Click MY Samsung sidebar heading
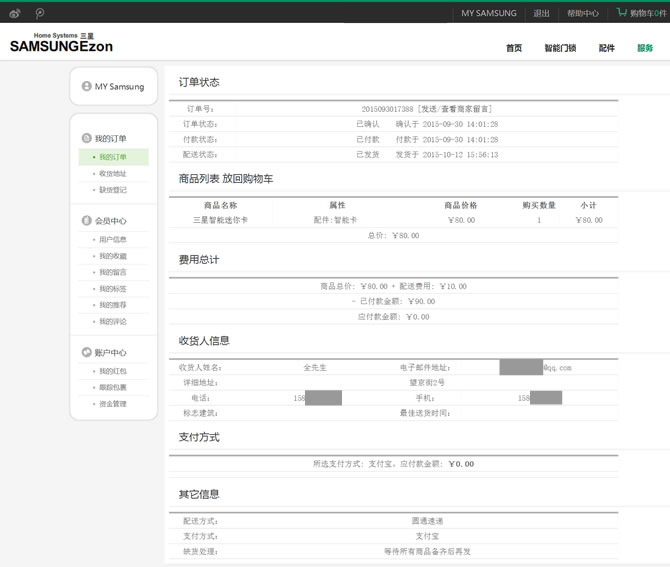The width and height of the screenshot is (670, 567). [119, 86]
